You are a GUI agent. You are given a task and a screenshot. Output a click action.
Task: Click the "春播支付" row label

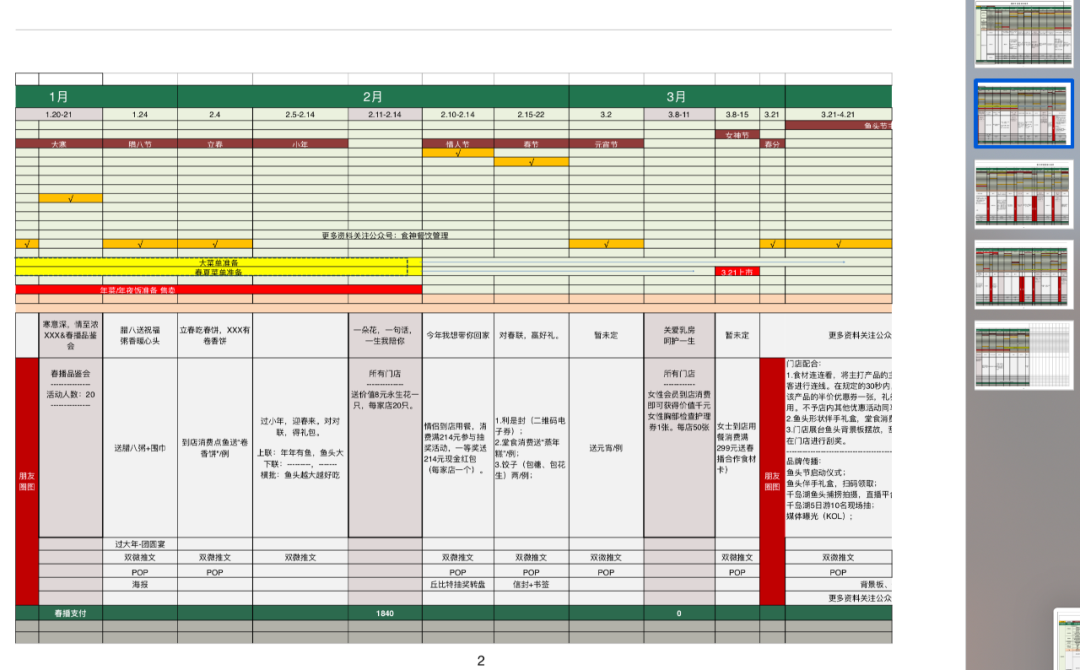click(x=70, y=613)
